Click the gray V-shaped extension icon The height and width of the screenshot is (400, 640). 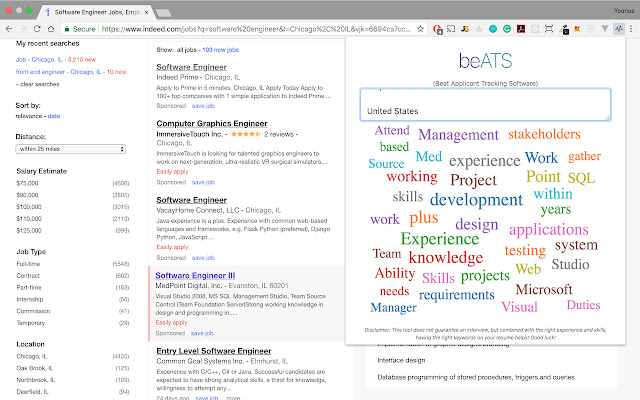(605, 29)
